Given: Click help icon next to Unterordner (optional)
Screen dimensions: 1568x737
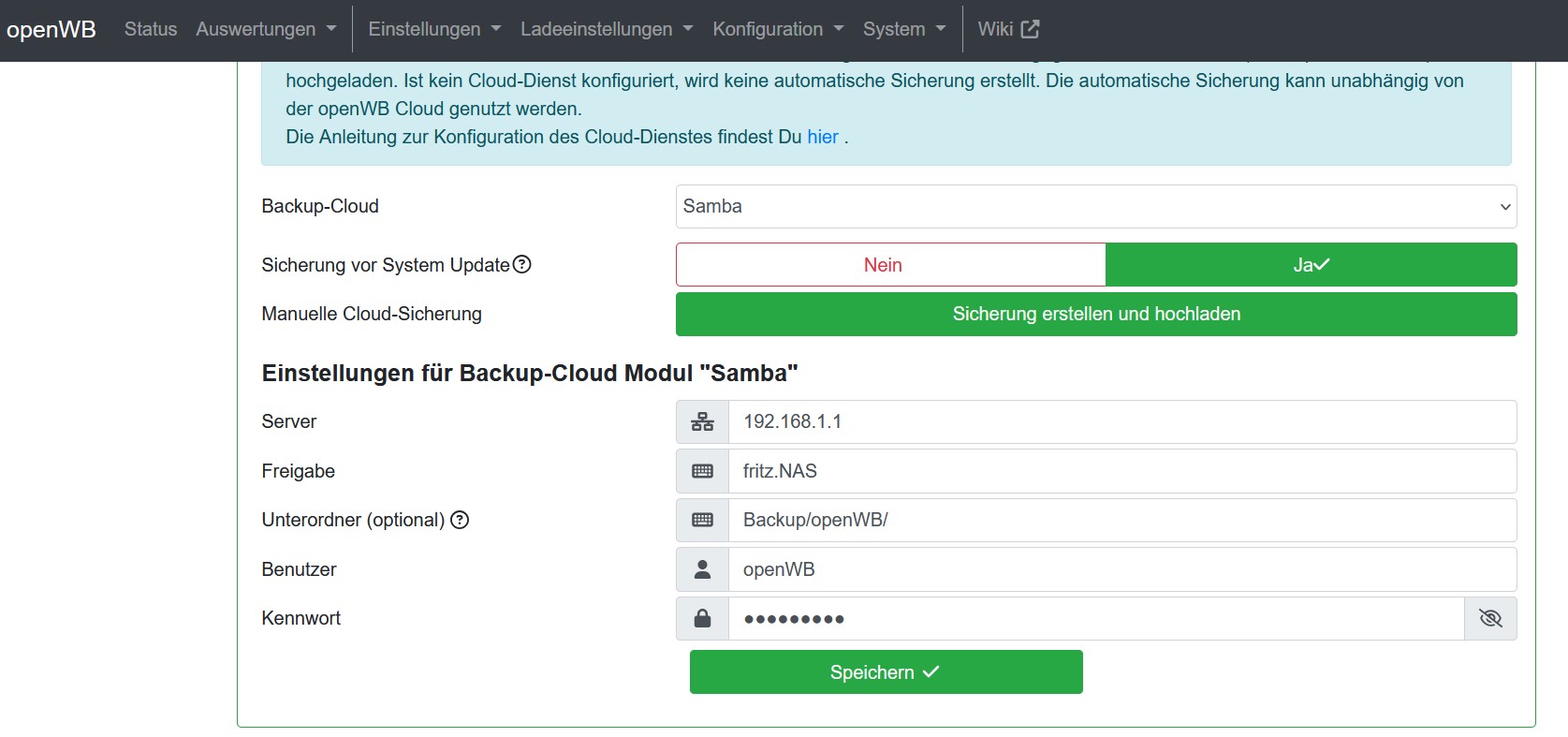Looking at the screenshot, I should pos(460,520).
